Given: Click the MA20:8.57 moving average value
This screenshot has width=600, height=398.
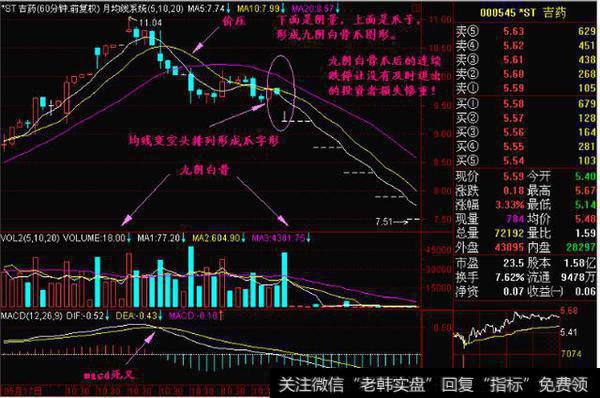Looking at the screenshot, I should coord(313,9).
